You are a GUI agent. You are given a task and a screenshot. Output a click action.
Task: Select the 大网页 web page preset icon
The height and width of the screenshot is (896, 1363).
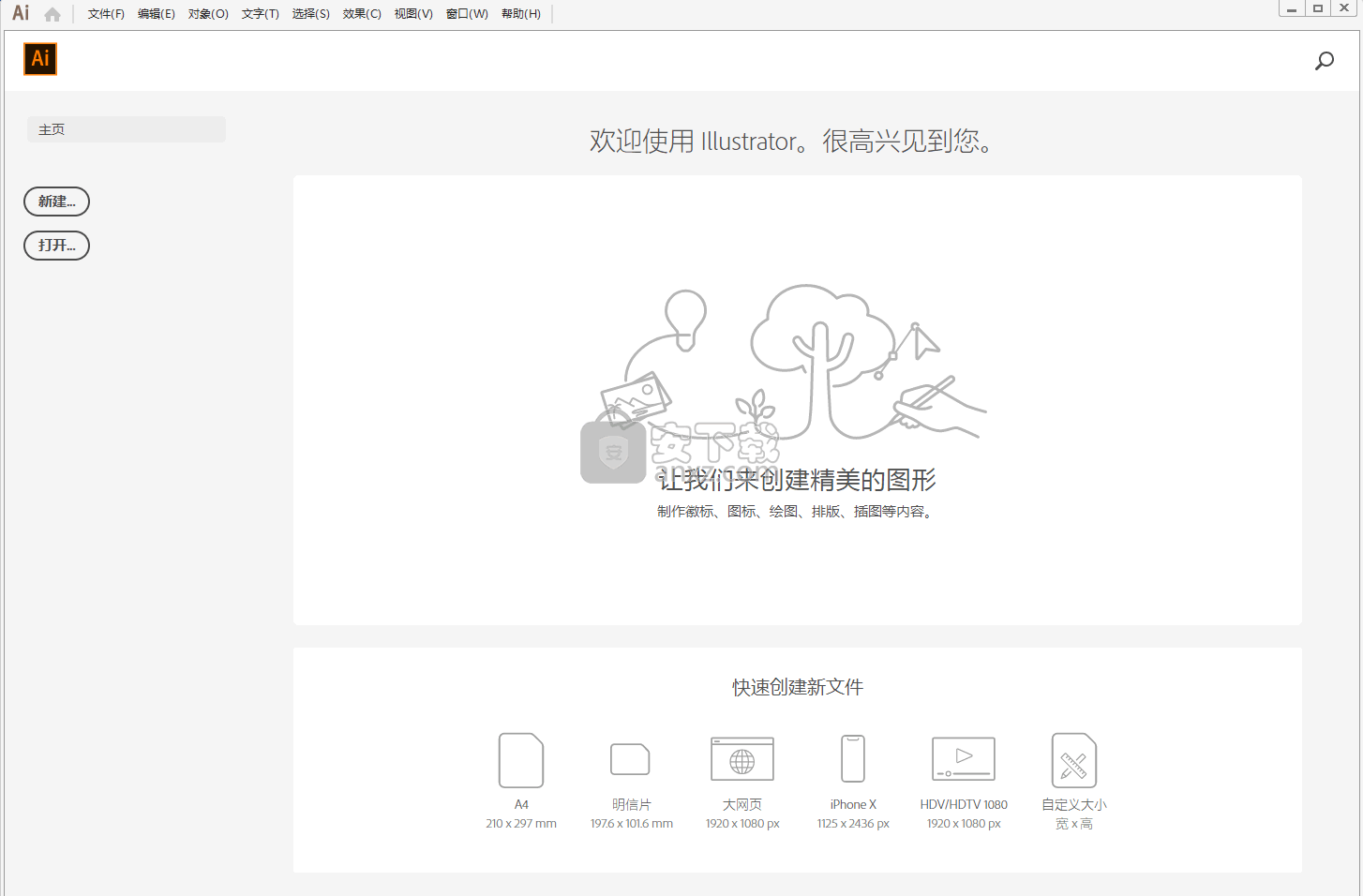[742, 759]
